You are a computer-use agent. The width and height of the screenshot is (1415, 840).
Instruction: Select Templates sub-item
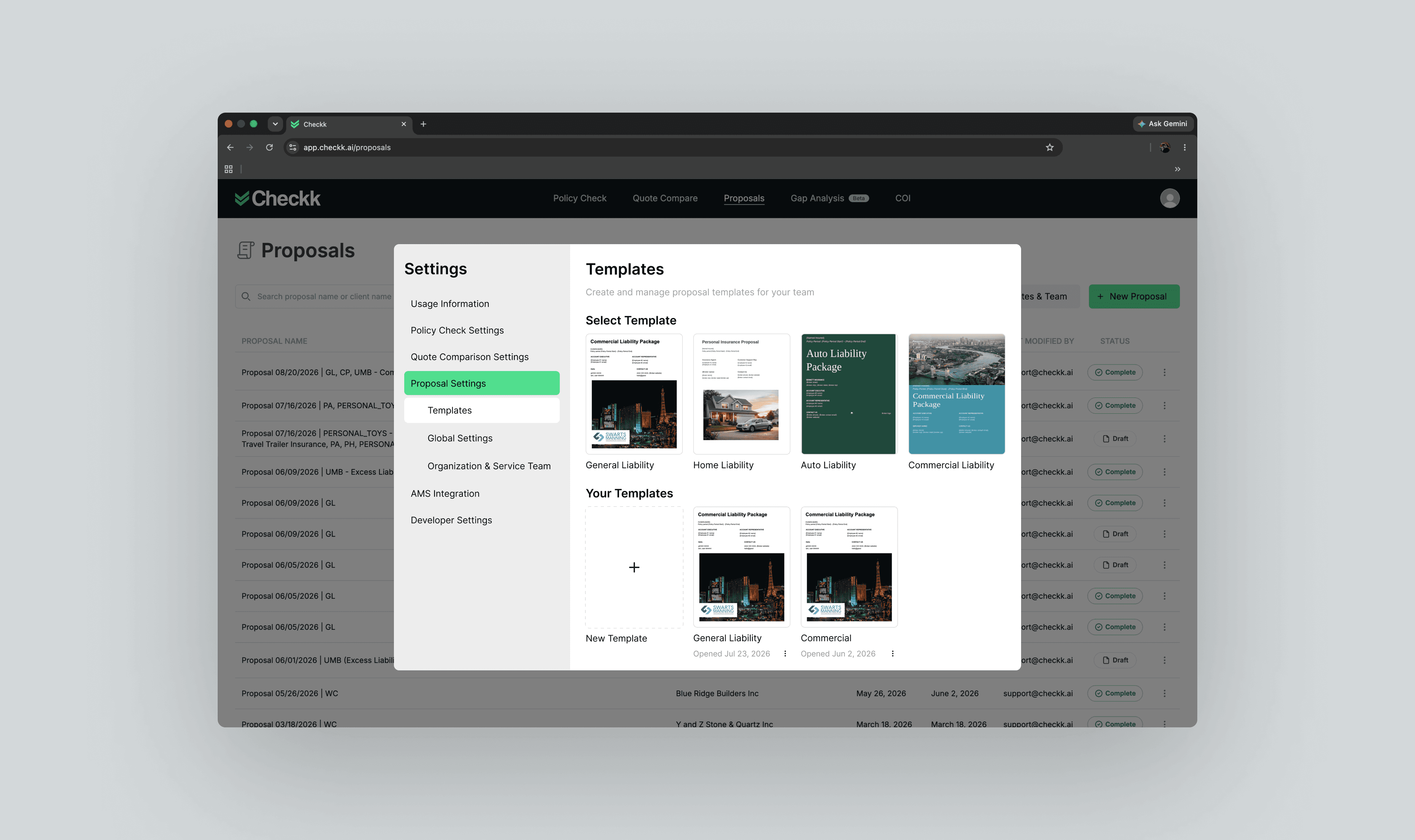[482, 410]
